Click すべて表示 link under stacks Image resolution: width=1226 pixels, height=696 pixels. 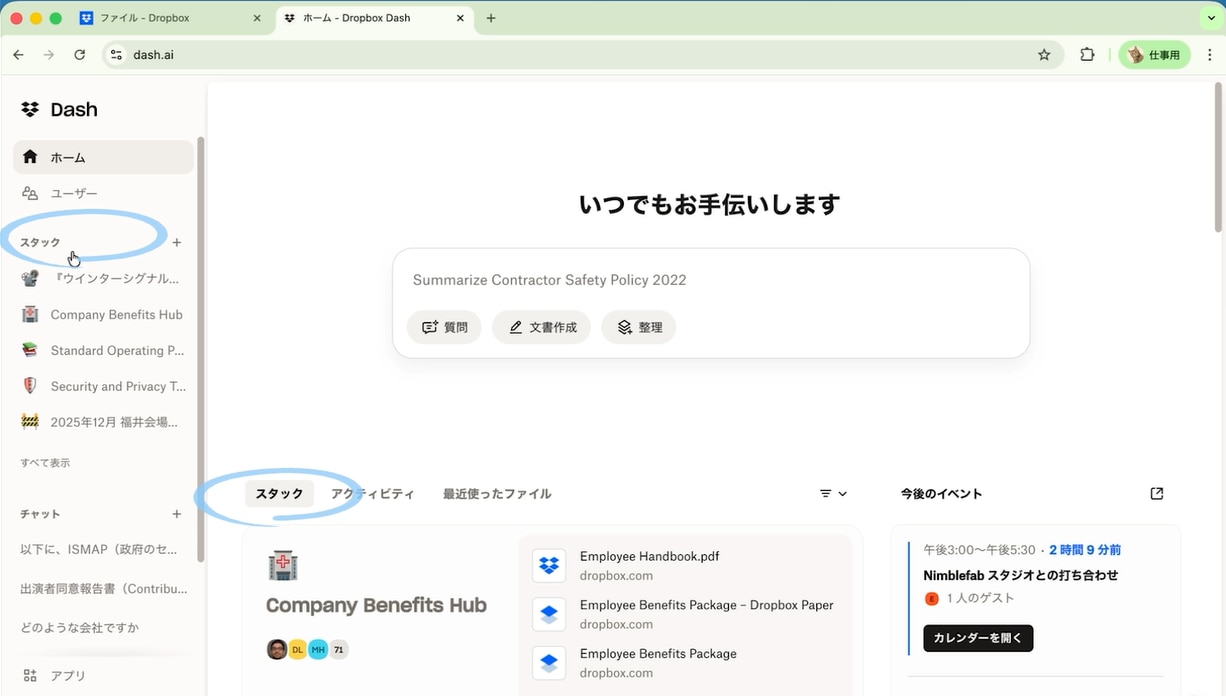point(45,463)
